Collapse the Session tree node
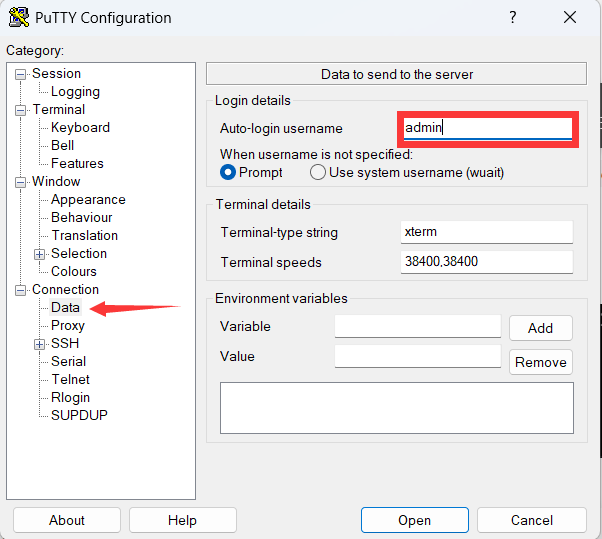 click(x=21, y=74)
